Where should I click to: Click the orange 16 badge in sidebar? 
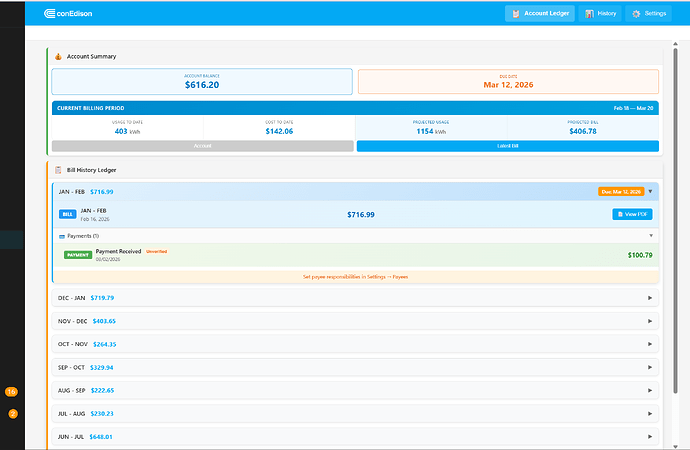point(11,391)
